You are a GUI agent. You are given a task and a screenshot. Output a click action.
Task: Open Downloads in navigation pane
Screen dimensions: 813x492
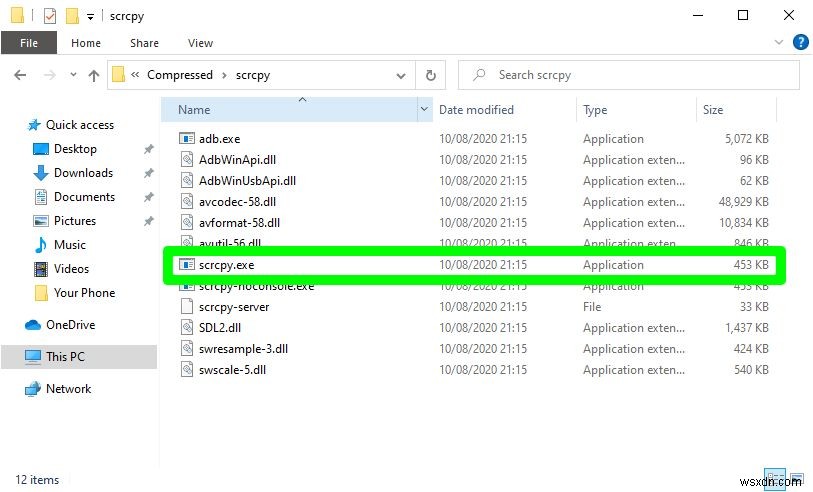pos(83,173)
